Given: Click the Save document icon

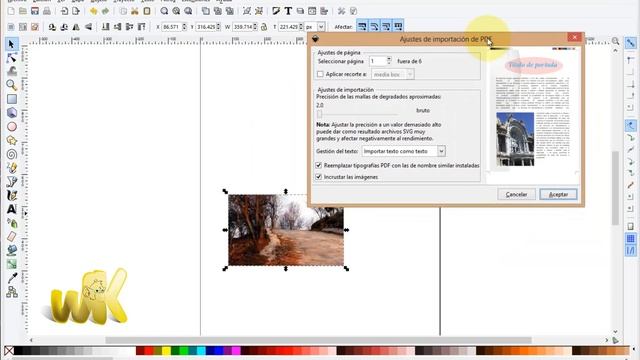Looking at the screenshot, I should pos(35,11).
